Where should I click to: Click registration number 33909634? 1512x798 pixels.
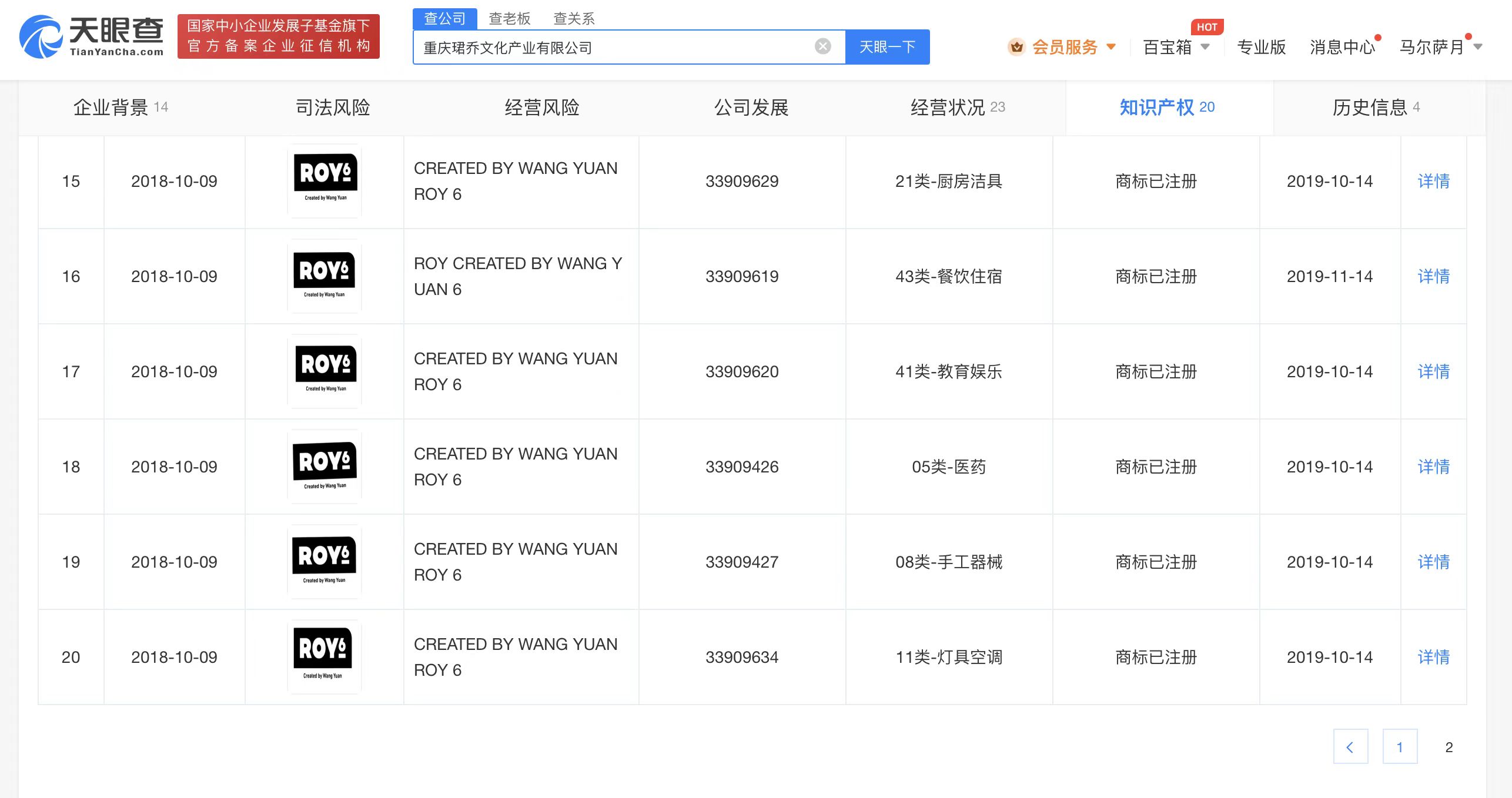coord(742,657)
